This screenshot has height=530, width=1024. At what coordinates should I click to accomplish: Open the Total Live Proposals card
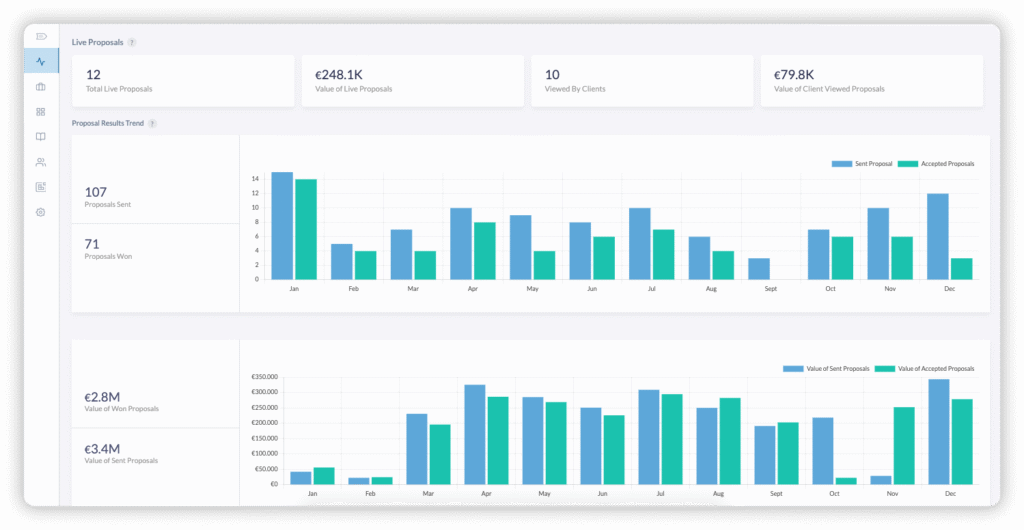pyautogui.click(x=183, y=81)
